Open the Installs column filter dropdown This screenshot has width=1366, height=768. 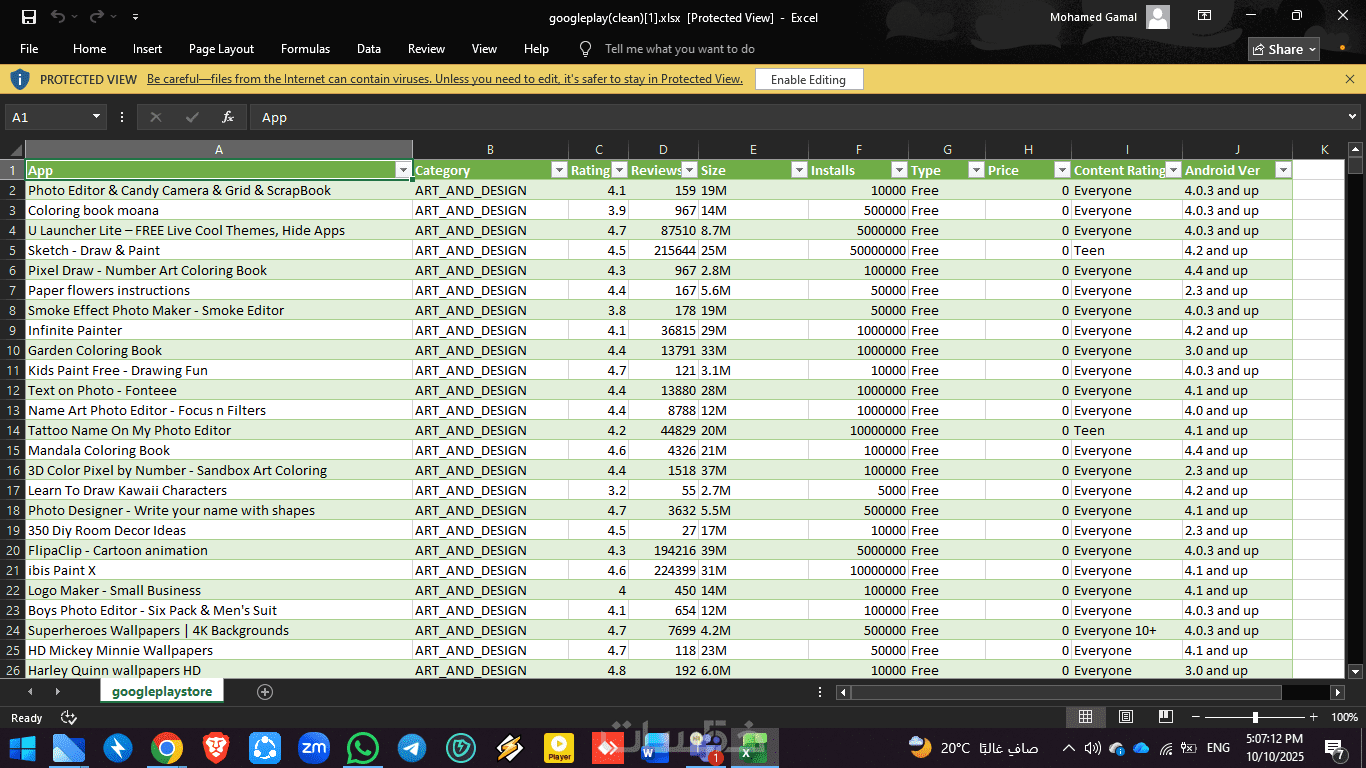pyautogui.click(x=899, y=170)
